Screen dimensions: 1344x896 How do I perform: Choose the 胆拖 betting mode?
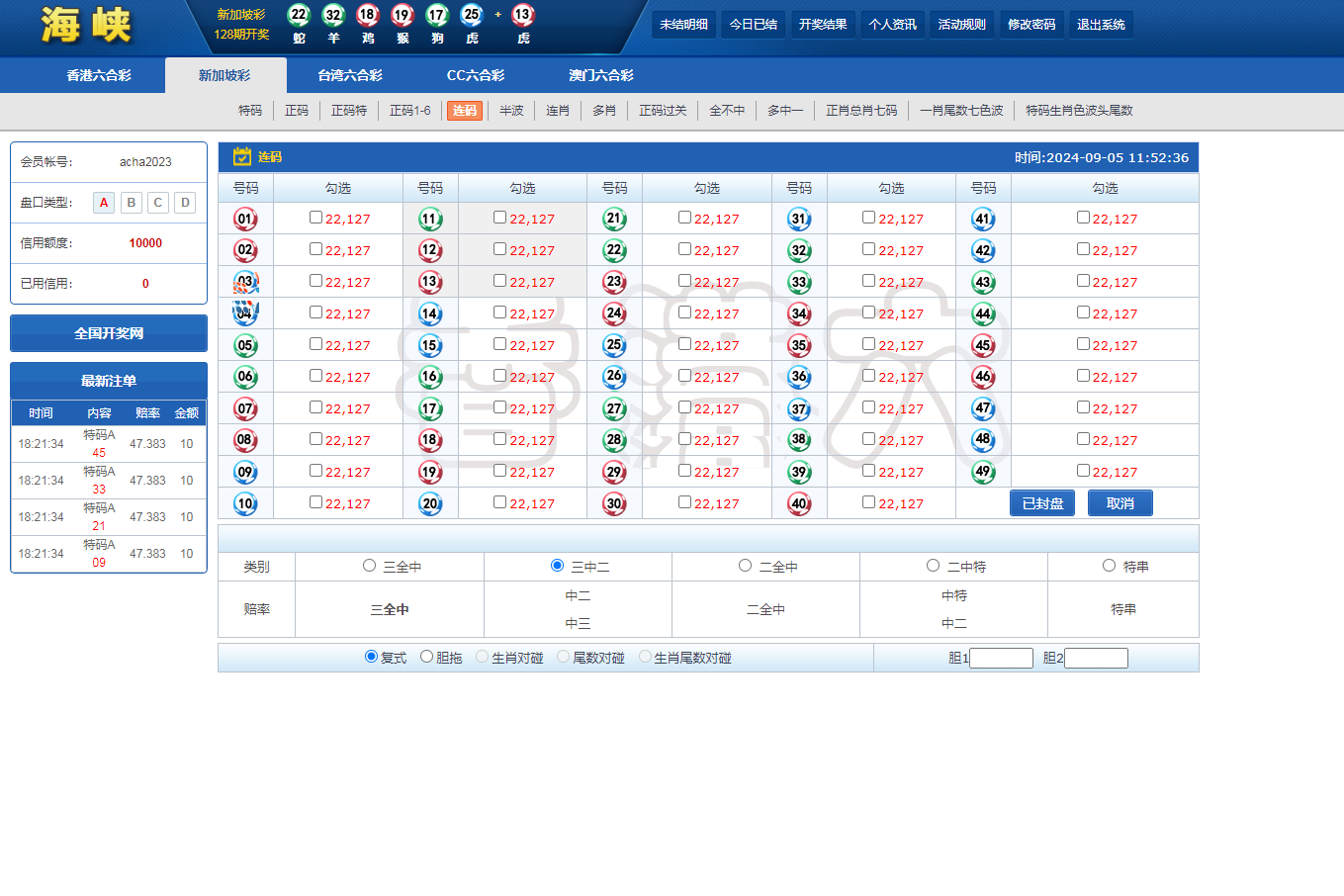point(426,657)
